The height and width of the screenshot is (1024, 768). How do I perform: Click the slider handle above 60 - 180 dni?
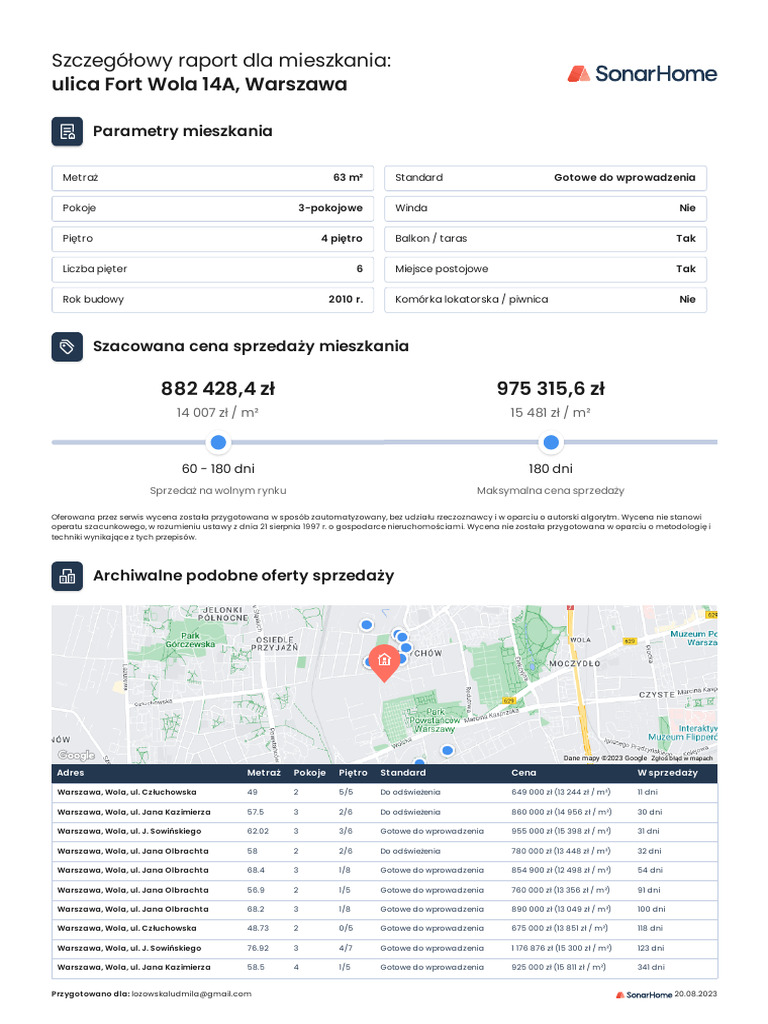click(x=218, y=442)
